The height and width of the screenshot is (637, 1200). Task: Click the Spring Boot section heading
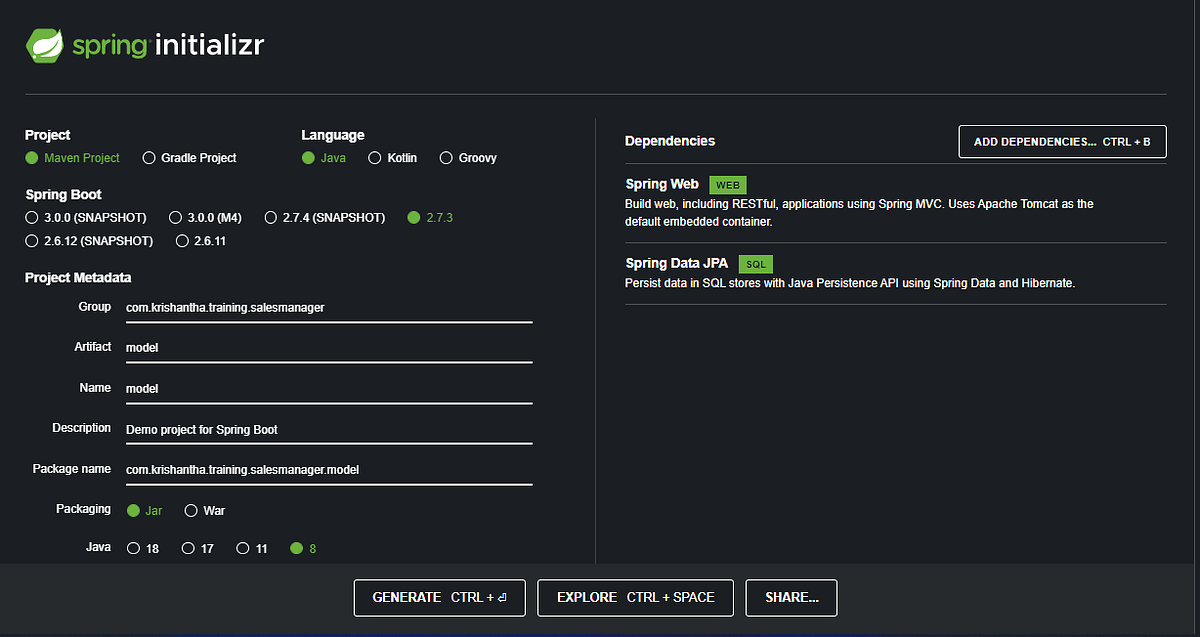pos(63,194)
